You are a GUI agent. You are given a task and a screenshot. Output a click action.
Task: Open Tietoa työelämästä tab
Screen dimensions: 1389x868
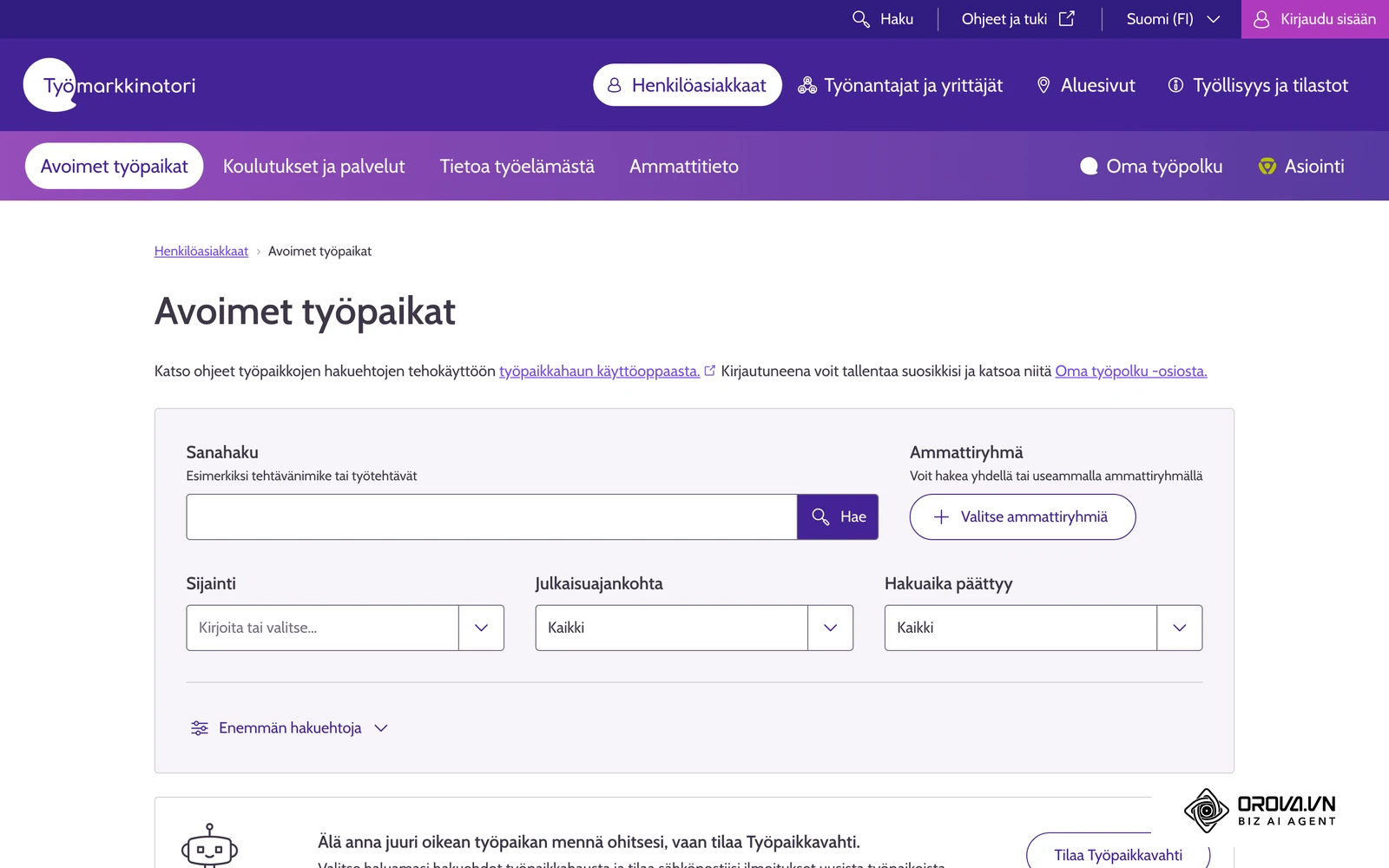pyautogui.click(x=517, y=166)
